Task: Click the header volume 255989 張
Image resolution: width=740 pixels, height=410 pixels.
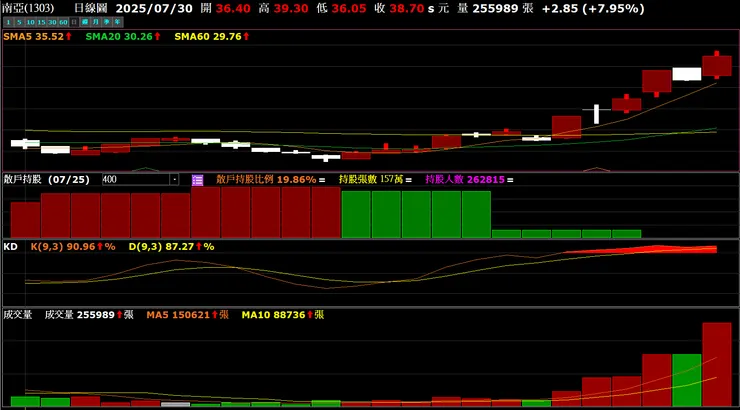Action: tap(496, 8)
